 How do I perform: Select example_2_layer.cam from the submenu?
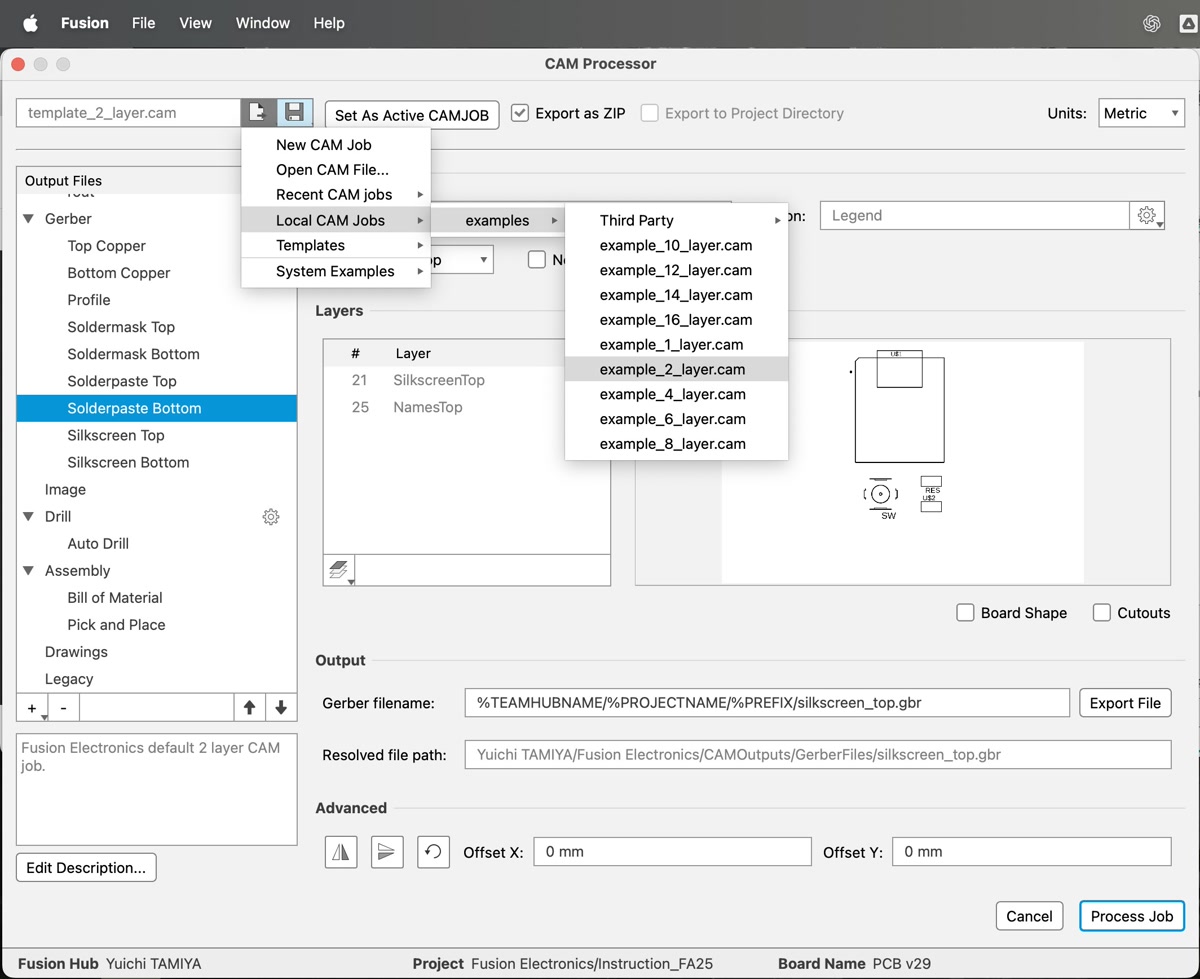click(672, 369)
